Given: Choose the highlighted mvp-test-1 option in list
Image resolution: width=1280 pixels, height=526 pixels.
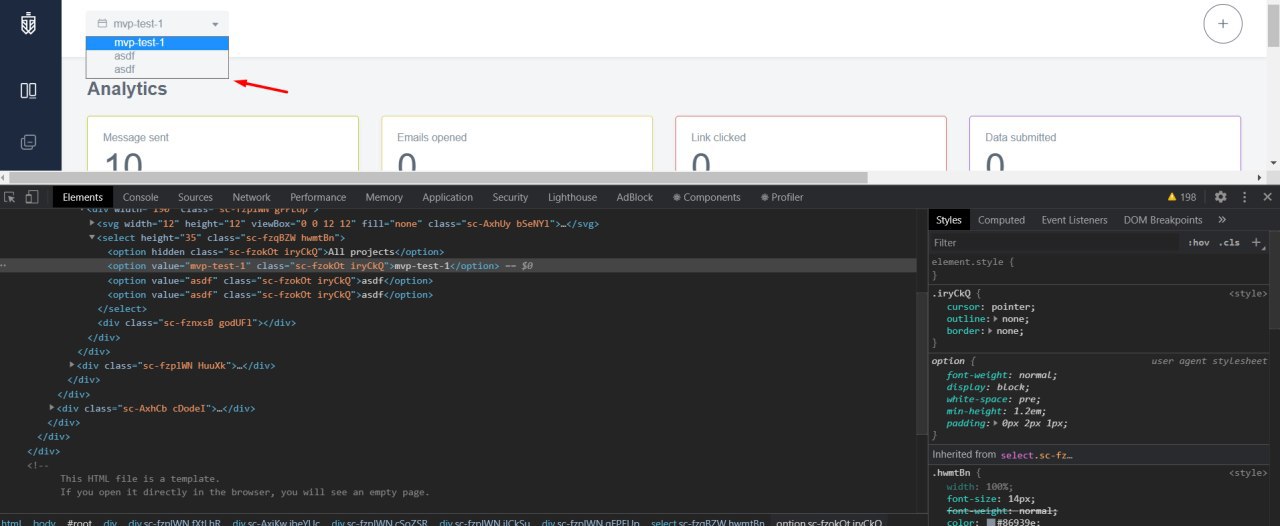Looking at the screenshot, I should click(x=157, y=43).
